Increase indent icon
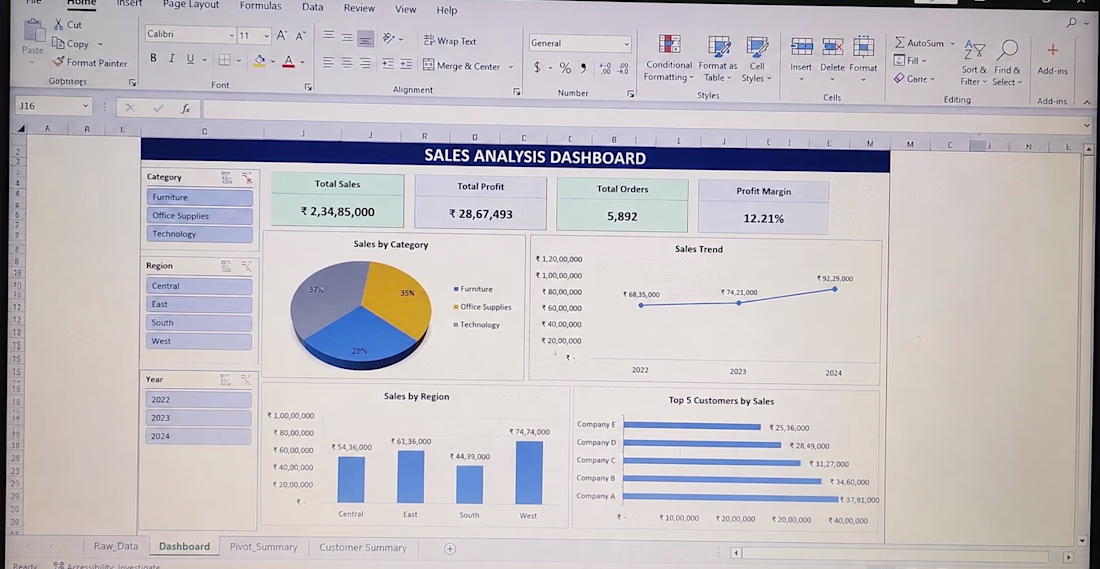Image resolution: width=1100 pixels, height=569 pixels. pyautogui.click(x=405, y=64)
